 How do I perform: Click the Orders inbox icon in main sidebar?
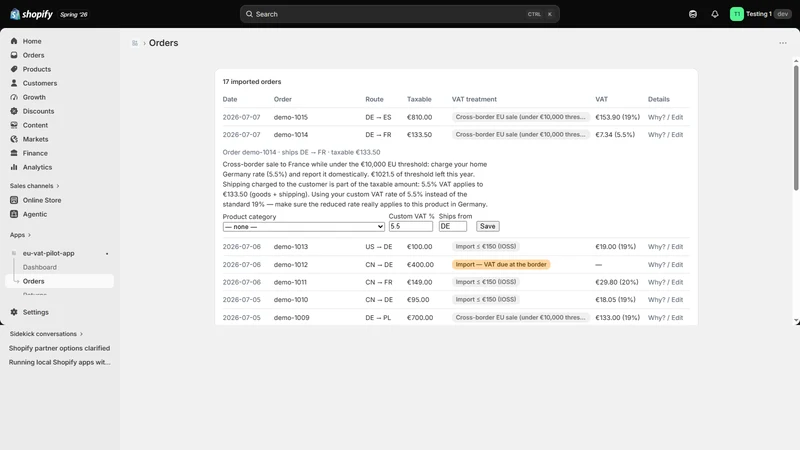[14, 55]
